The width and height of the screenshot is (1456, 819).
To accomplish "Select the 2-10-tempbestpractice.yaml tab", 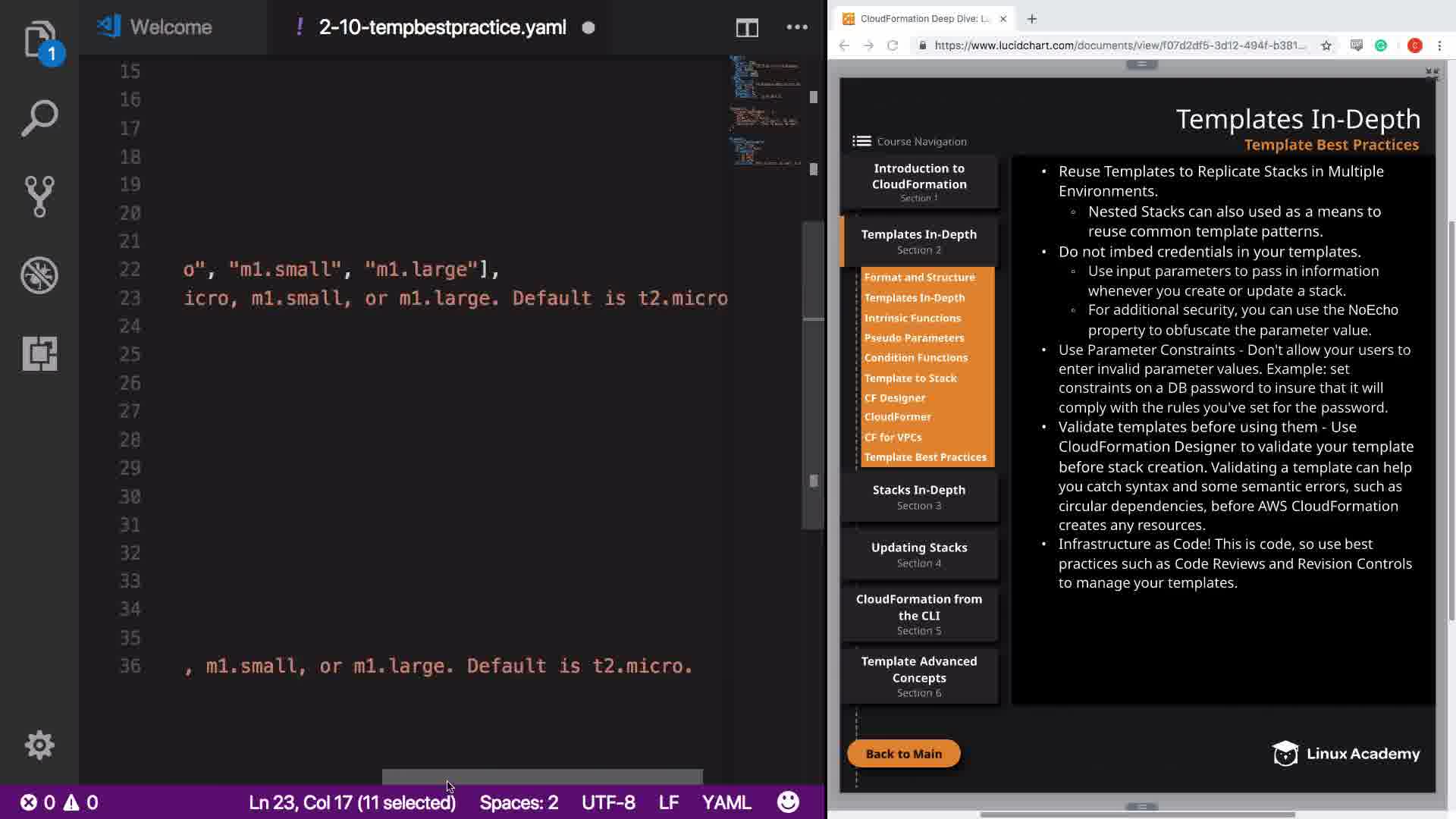I will tap(441, 27).
